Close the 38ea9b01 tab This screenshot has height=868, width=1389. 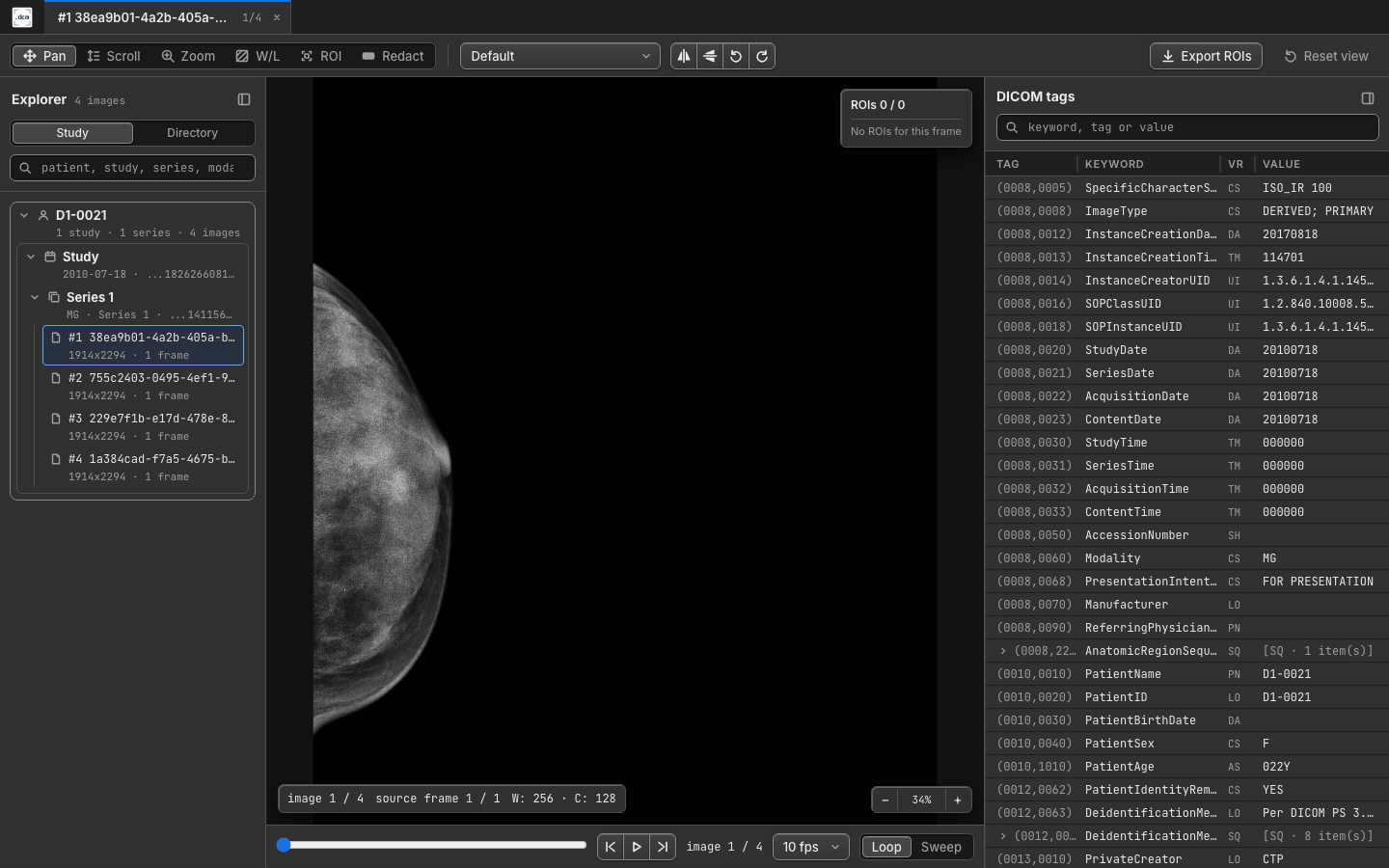tap(277, 17)
